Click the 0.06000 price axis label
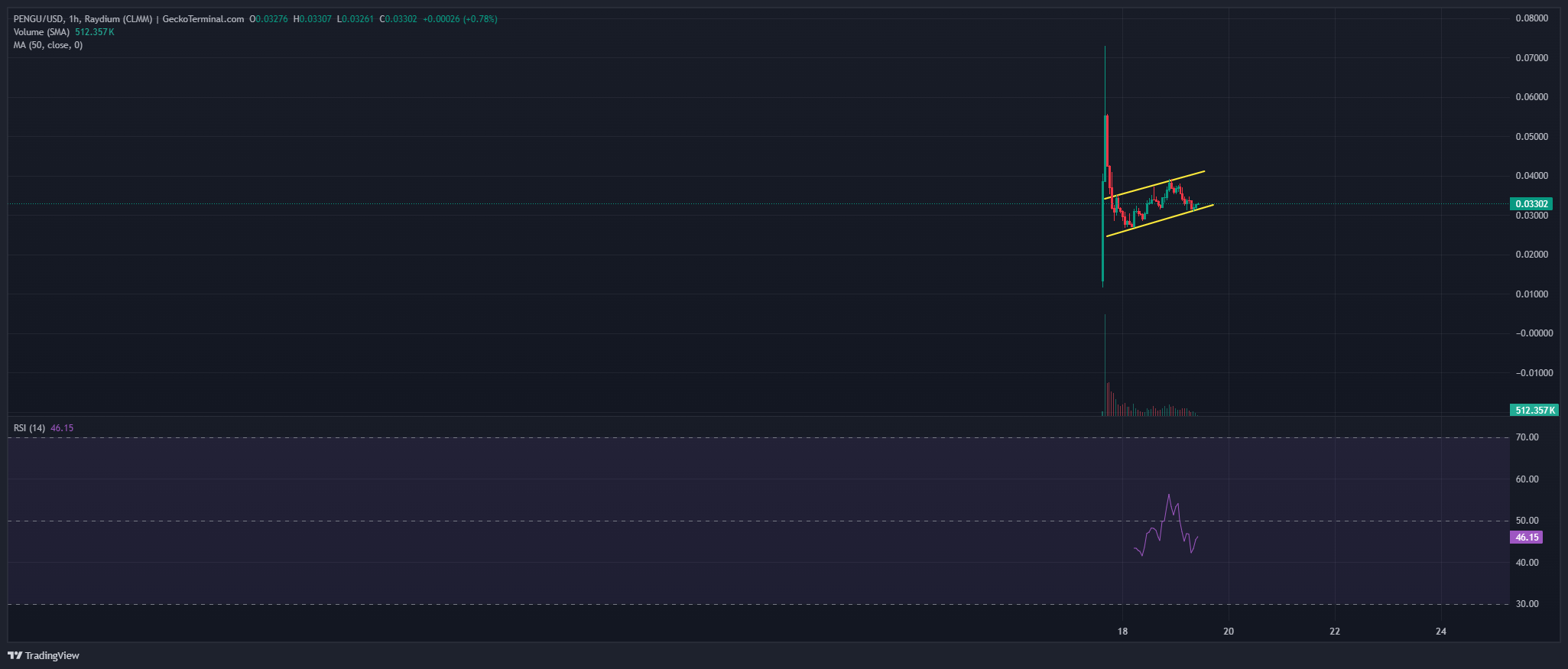 pyautogui.click(x=1531, y=97)
